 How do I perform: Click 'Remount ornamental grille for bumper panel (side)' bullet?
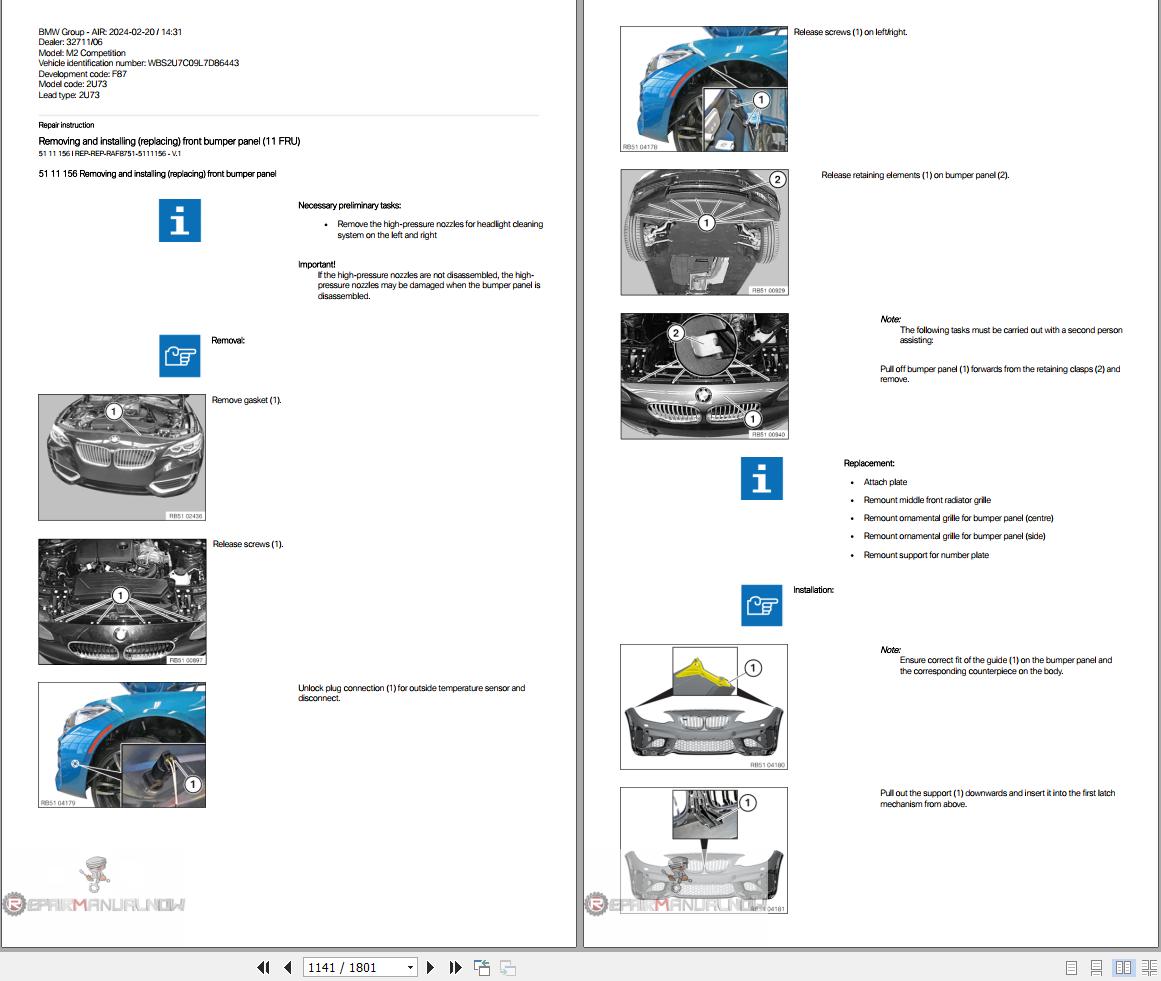tap(954, 536)
